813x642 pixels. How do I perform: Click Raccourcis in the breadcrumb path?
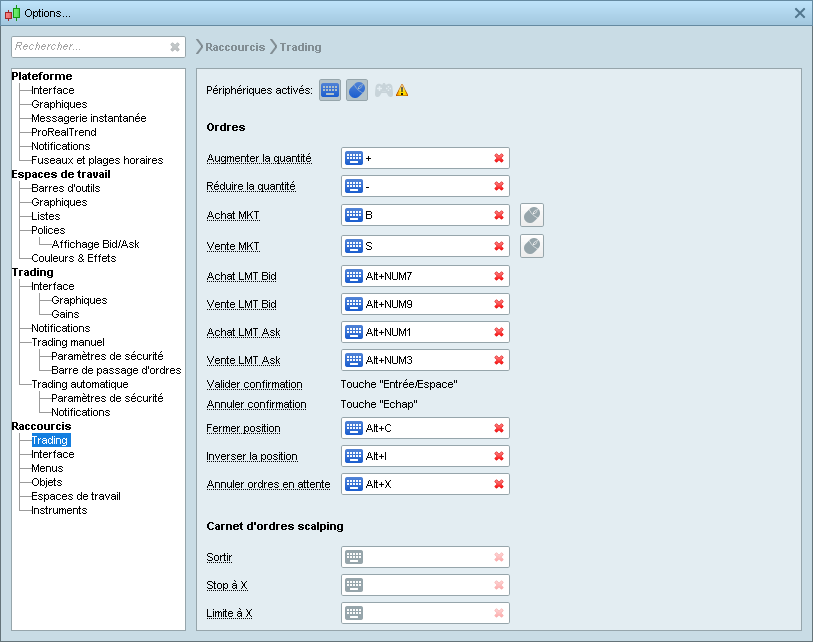point(235,47)
